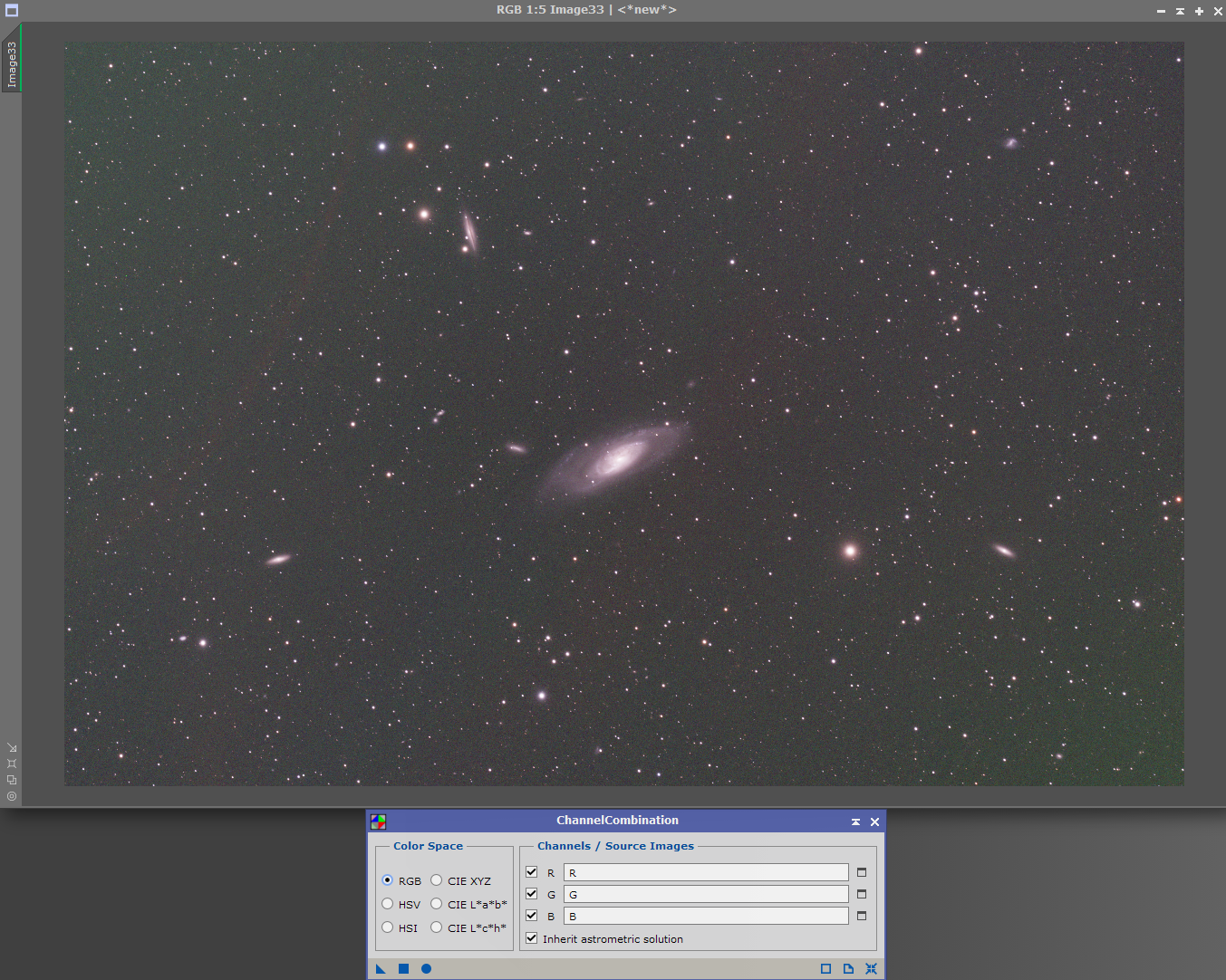This screenshot has height=980, width=1226.
Task: Click the diagonal arrow icon on left sidebar
Action: pos(12,748)
